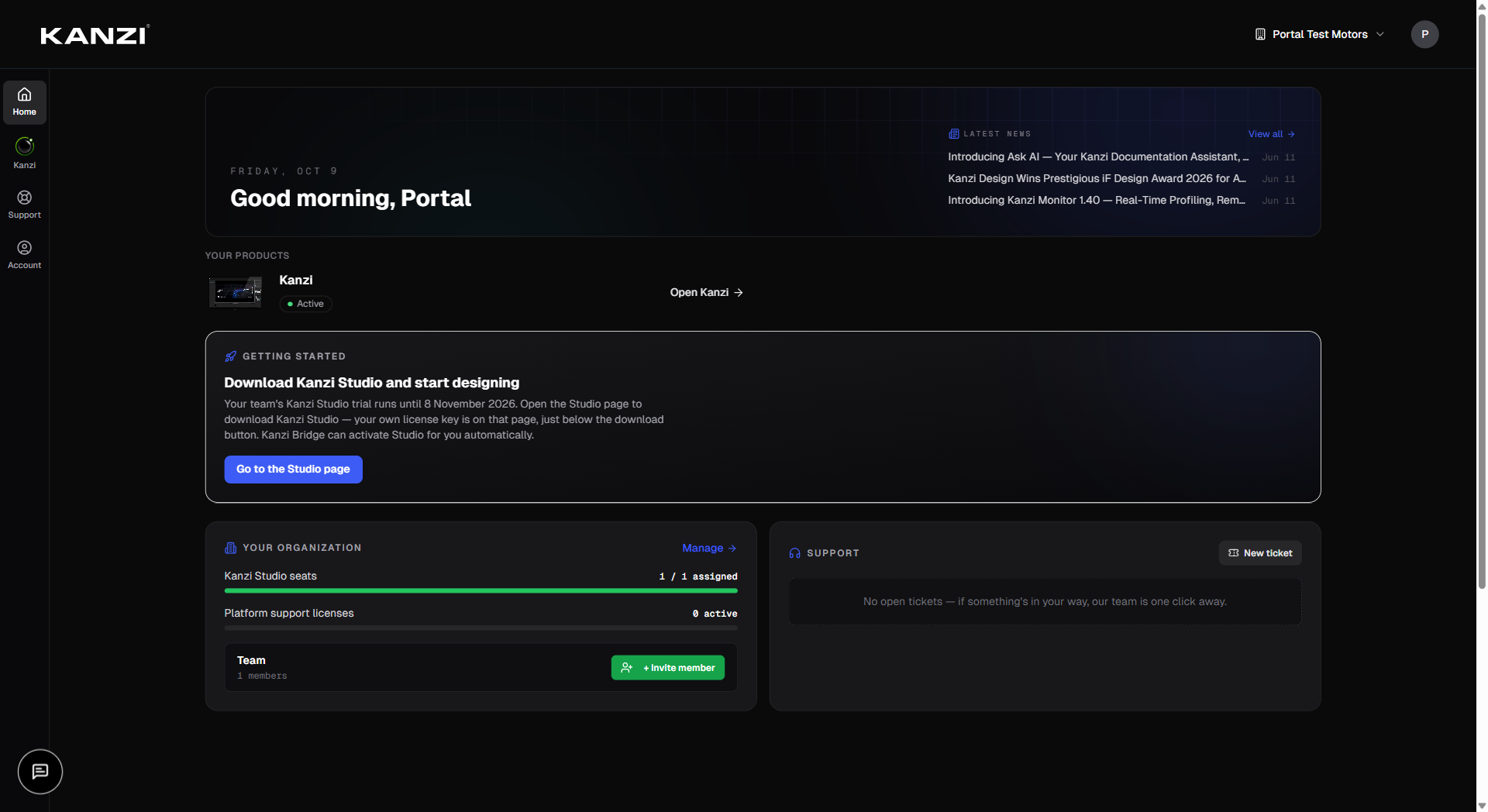The width and height of the screenshot is (1488, 812).
Task: Open the Home sidebar item
Action: (x=25, y=102)
